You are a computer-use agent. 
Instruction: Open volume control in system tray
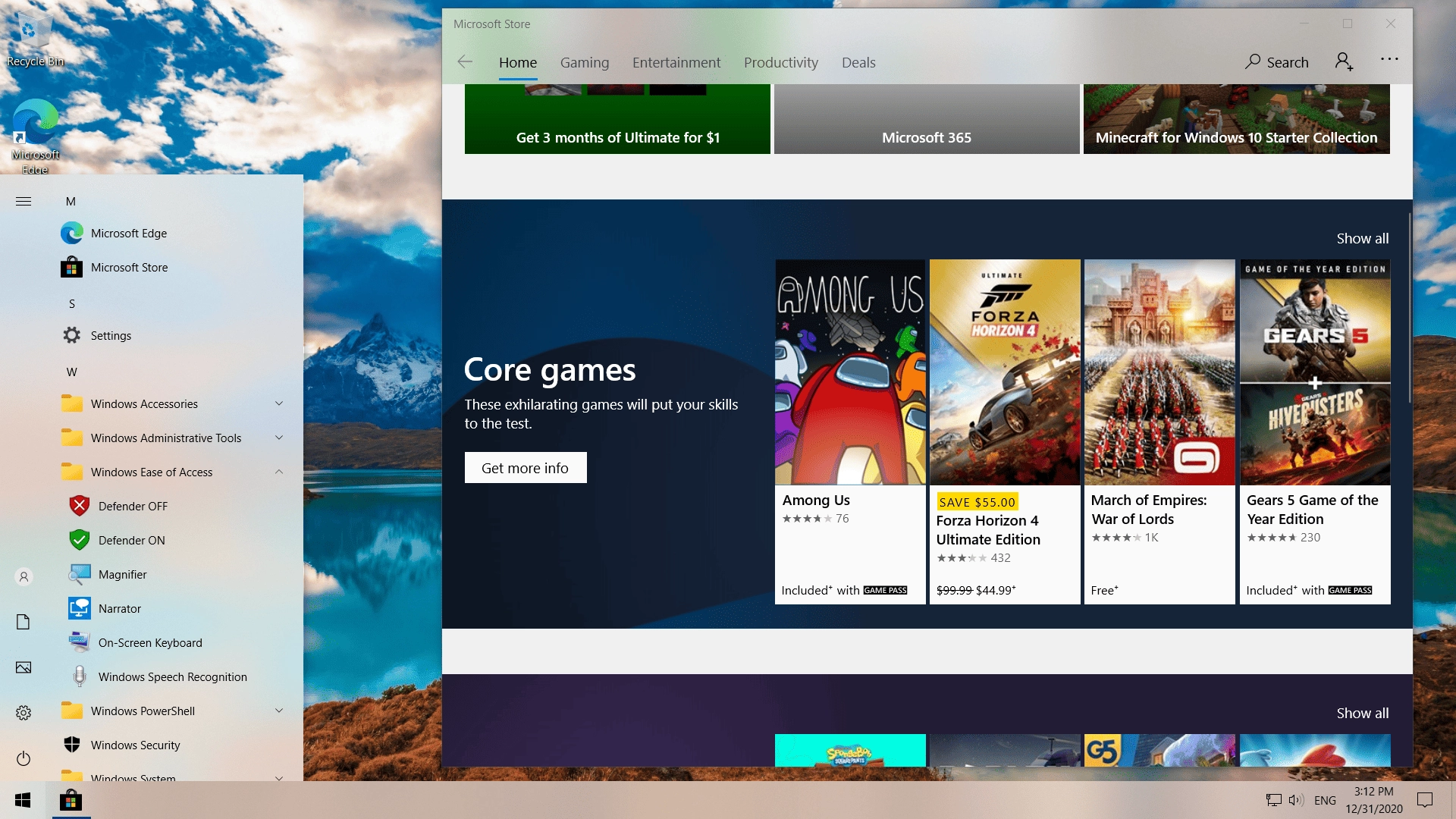tap(1295, 800)
